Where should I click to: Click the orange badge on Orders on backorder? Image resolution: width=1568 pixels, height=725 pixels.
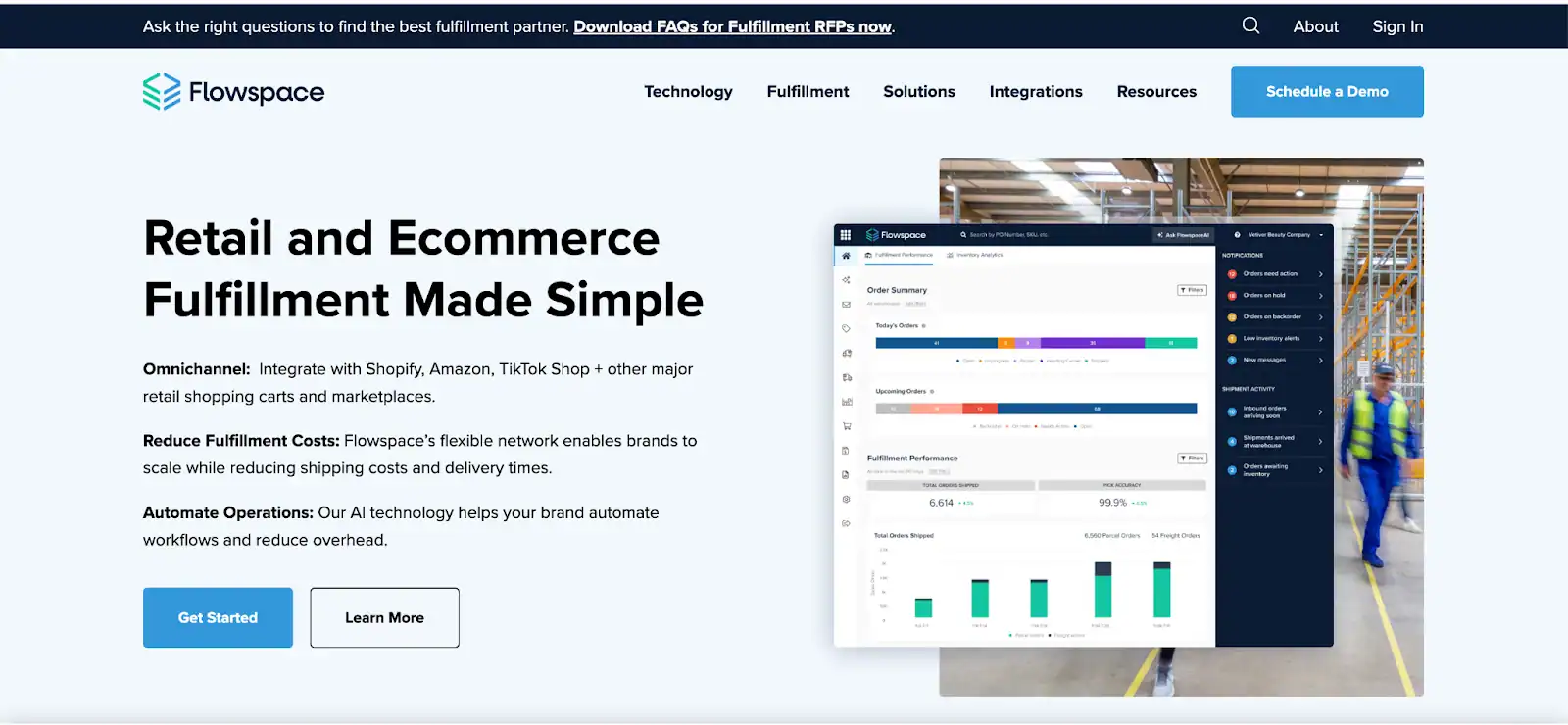click(1232, 317)
